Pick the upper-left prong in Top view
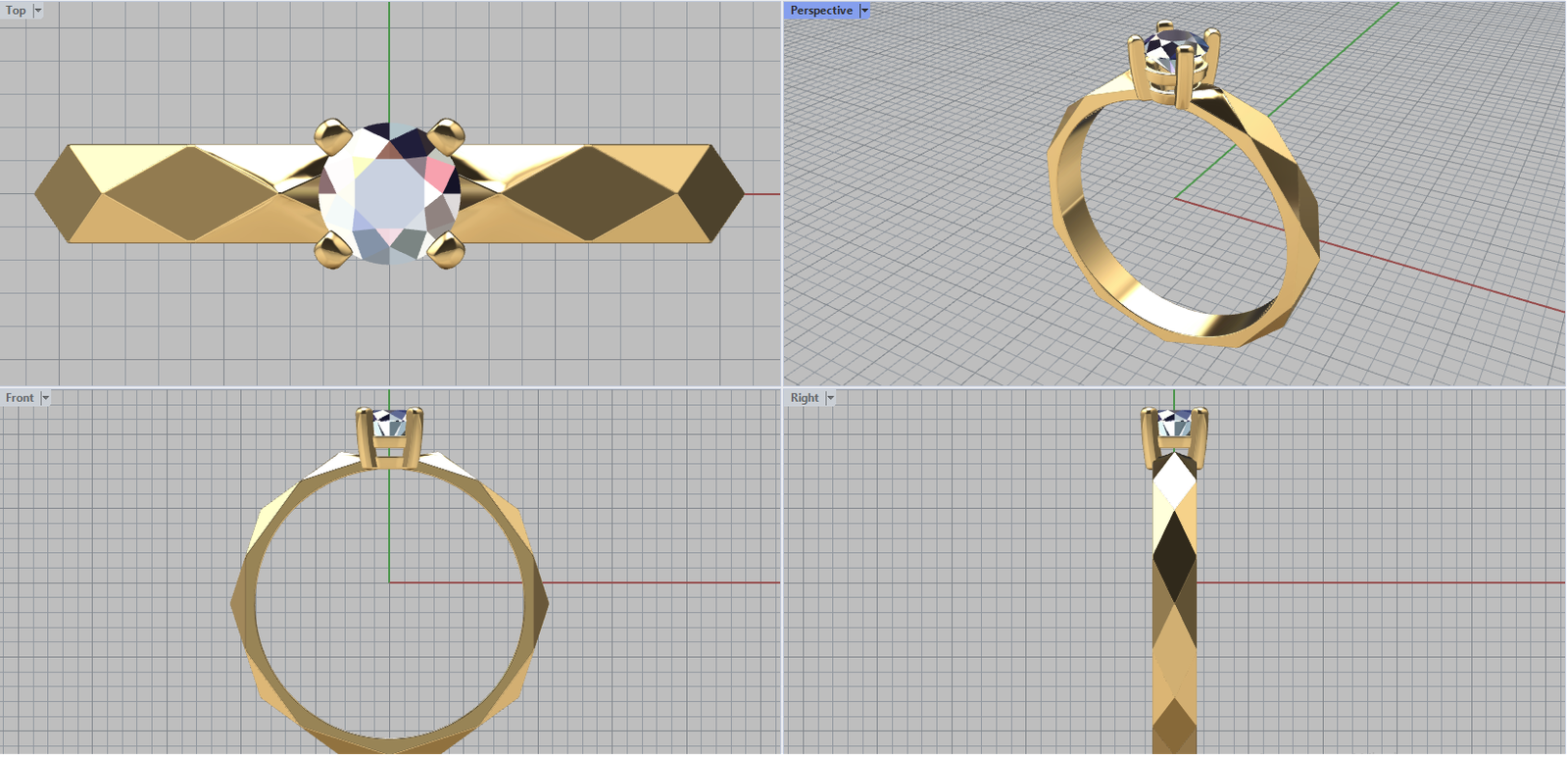This screenshot has width=1568, height=757. tap(332, 132)
